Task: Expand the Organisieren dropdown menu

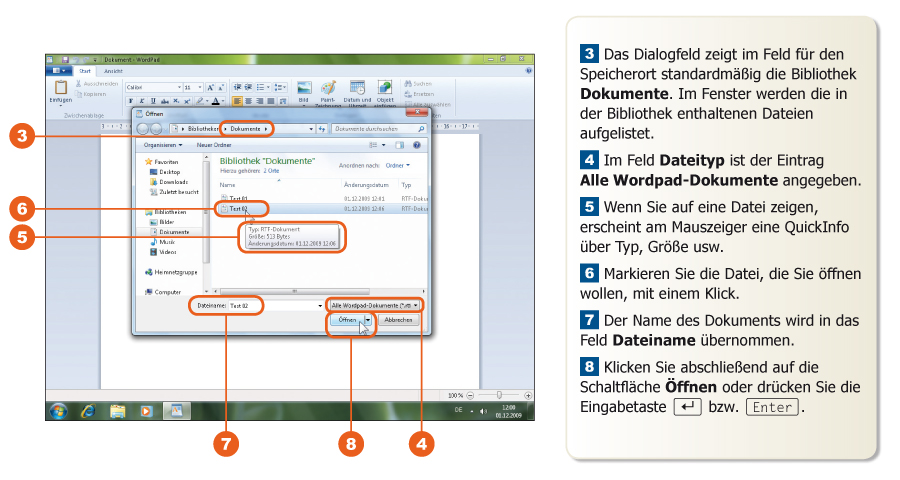Action: (162, 145)
